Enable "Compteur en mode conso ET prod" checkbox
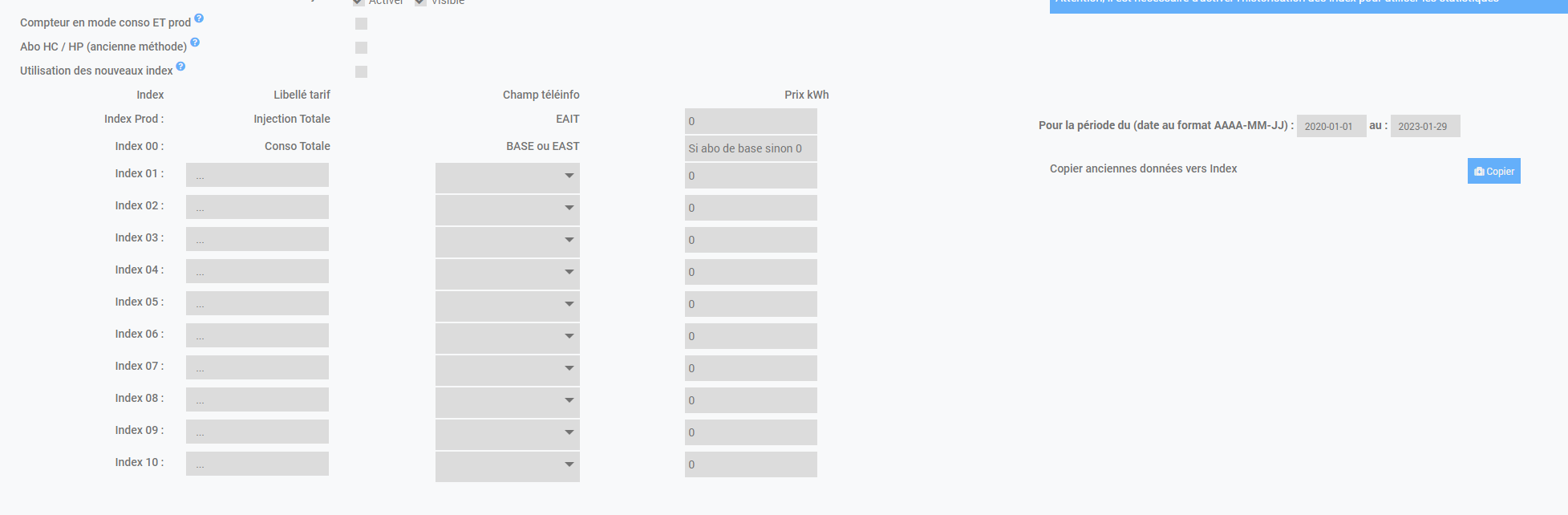Viewport: 1568px width, 515px height. 362,24
